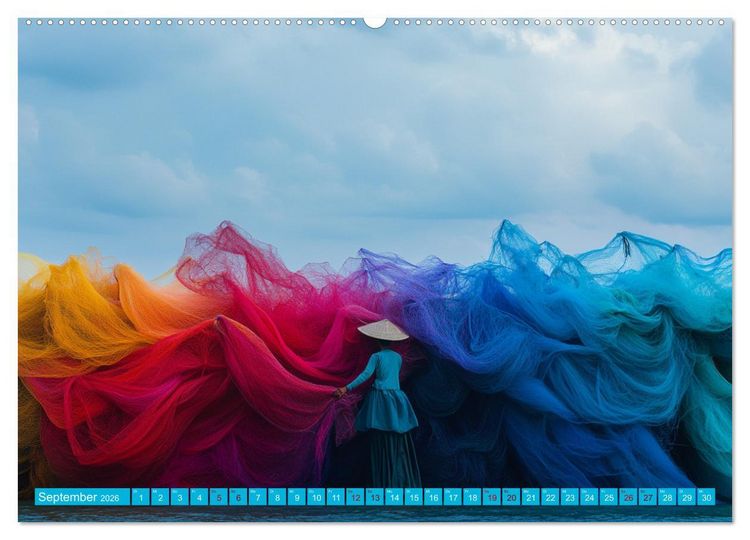The height and width of the screenshot is (540, 750).
Task: Click day 21 on the date row
Action: [530, 497]
